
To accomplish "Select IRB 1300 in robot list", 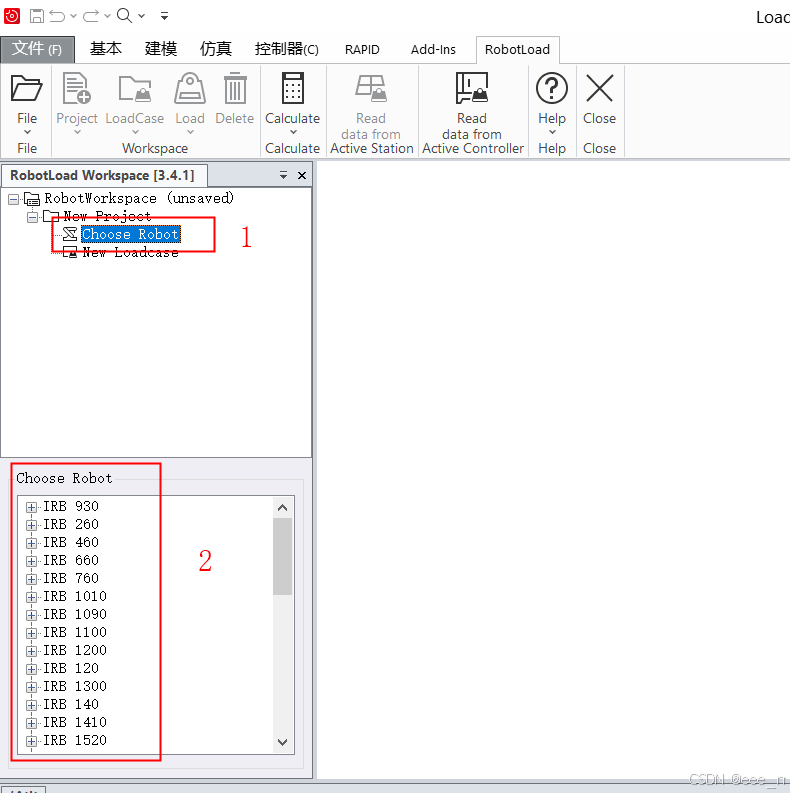I will [75, 686].
